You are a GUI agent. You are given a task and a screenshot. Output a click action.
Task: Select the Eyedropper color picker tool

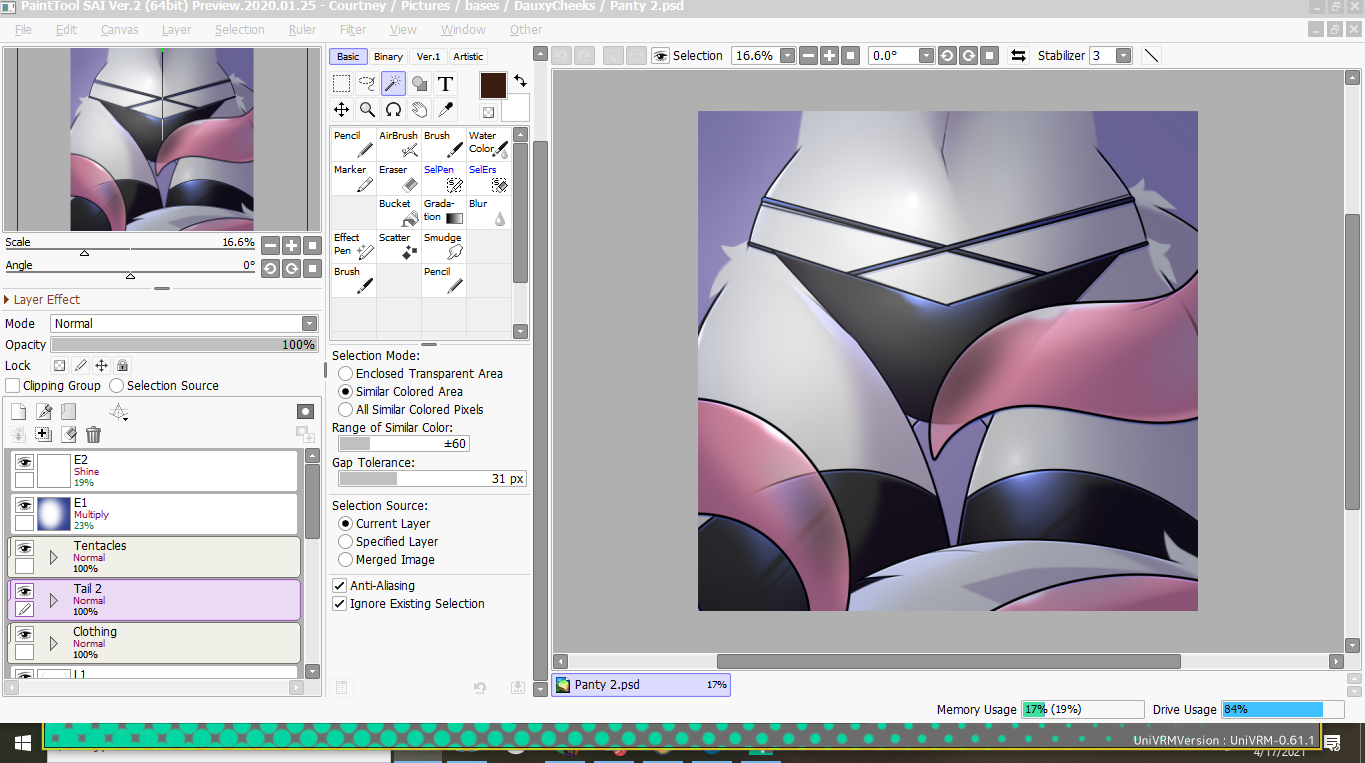(x=445, y=110)
